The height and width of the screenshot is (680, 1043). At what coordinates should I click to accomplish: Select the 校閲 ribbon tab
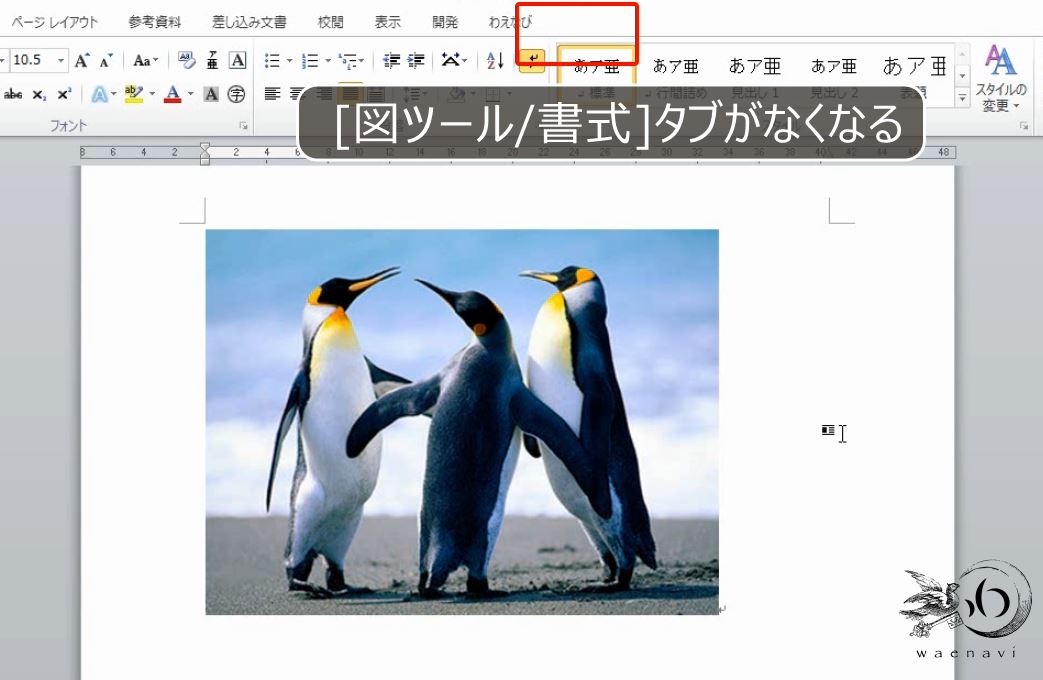pyautogui.click(x=331, y=22)
